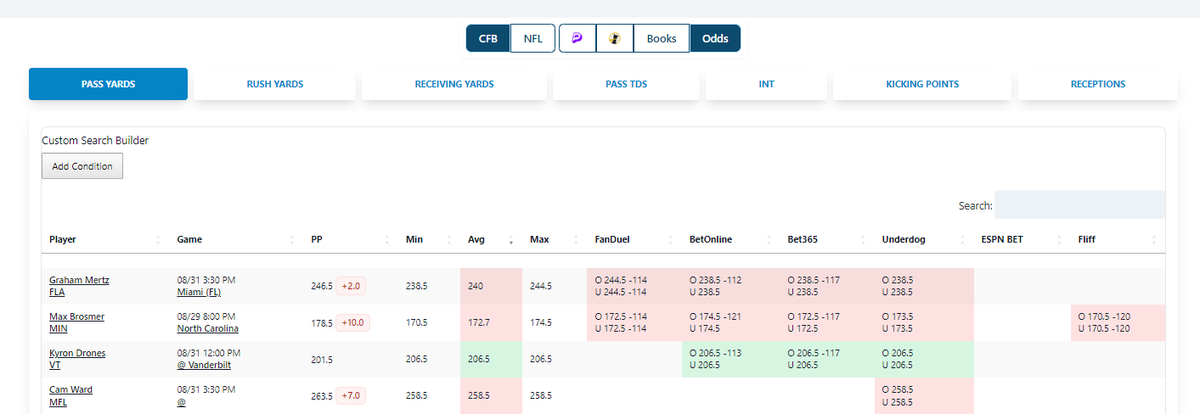Open the INT tab
Image resolution: width=1200 pixels, height=414 pixels.
coord(766,84)
